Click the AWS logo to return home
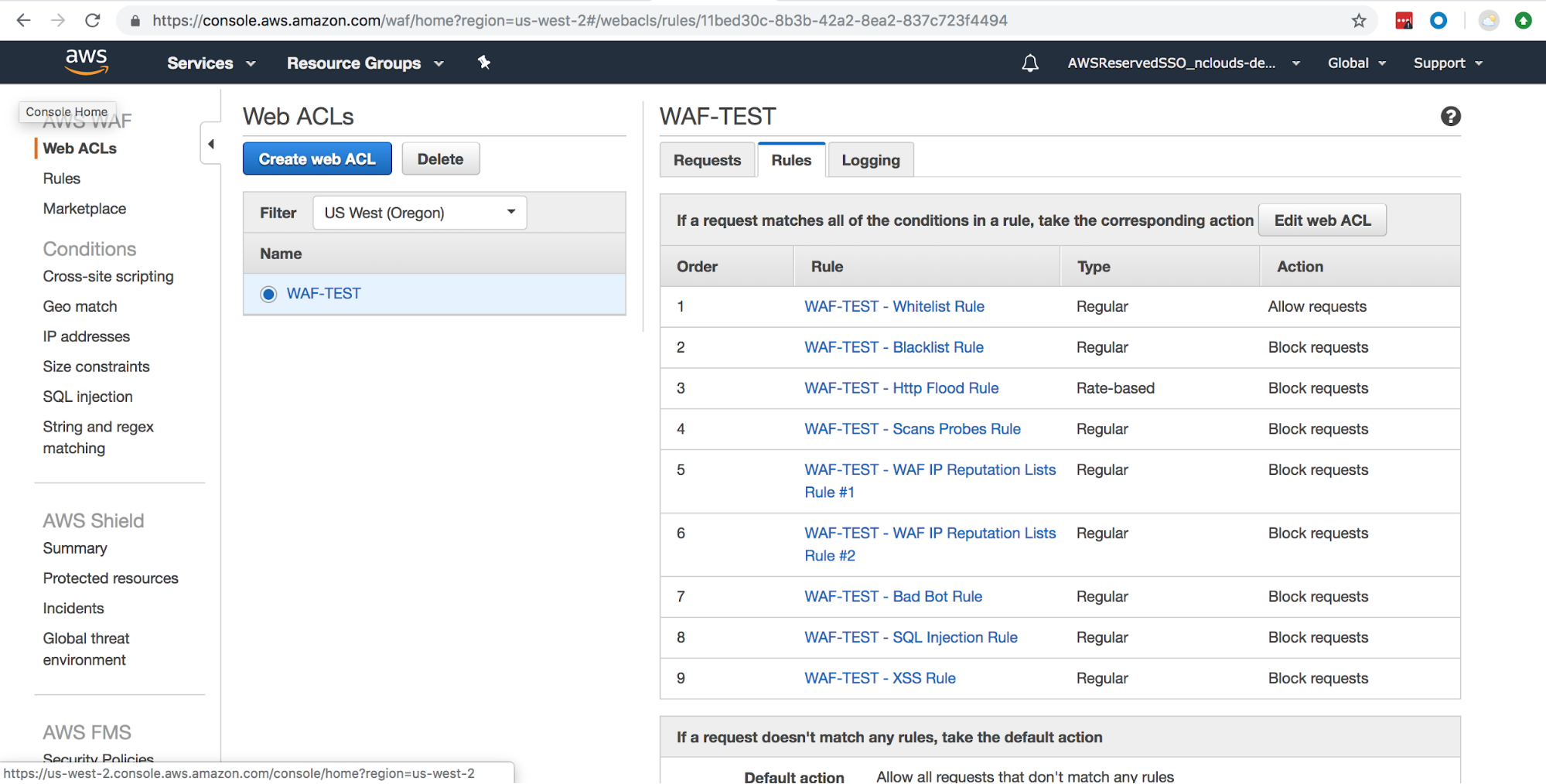This screenshot has width=1546, height=784. 86,62
